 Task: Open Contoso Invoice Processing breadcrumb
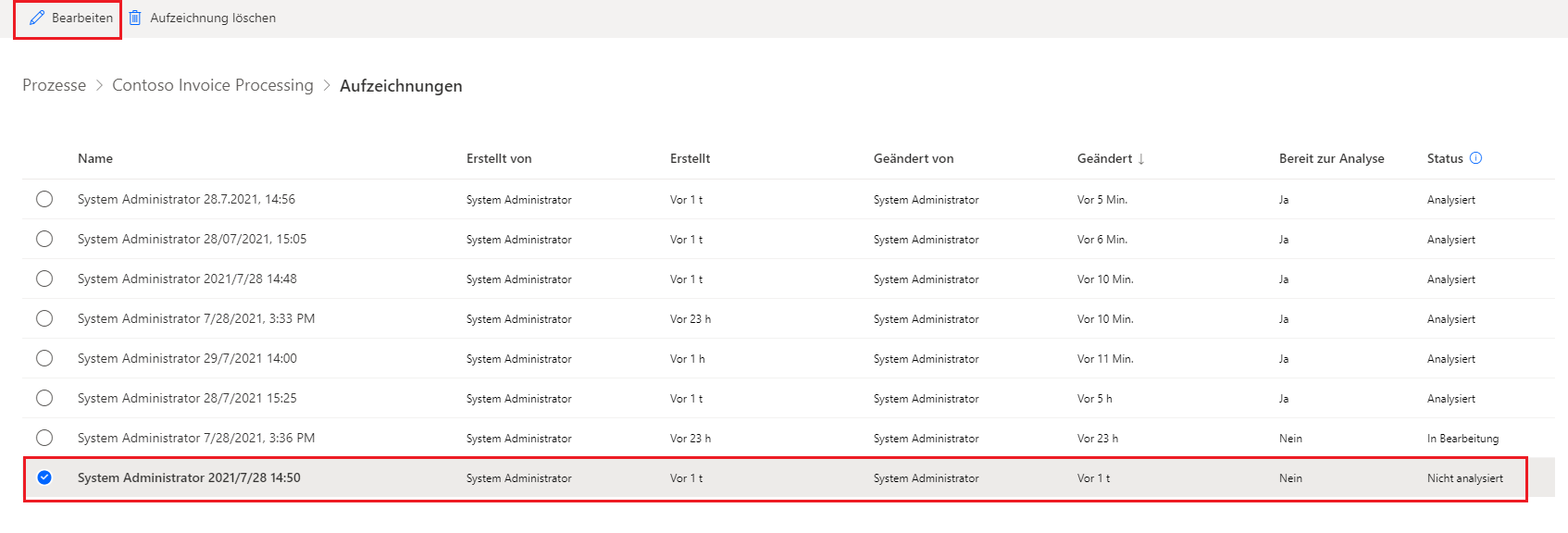[213, 85]
